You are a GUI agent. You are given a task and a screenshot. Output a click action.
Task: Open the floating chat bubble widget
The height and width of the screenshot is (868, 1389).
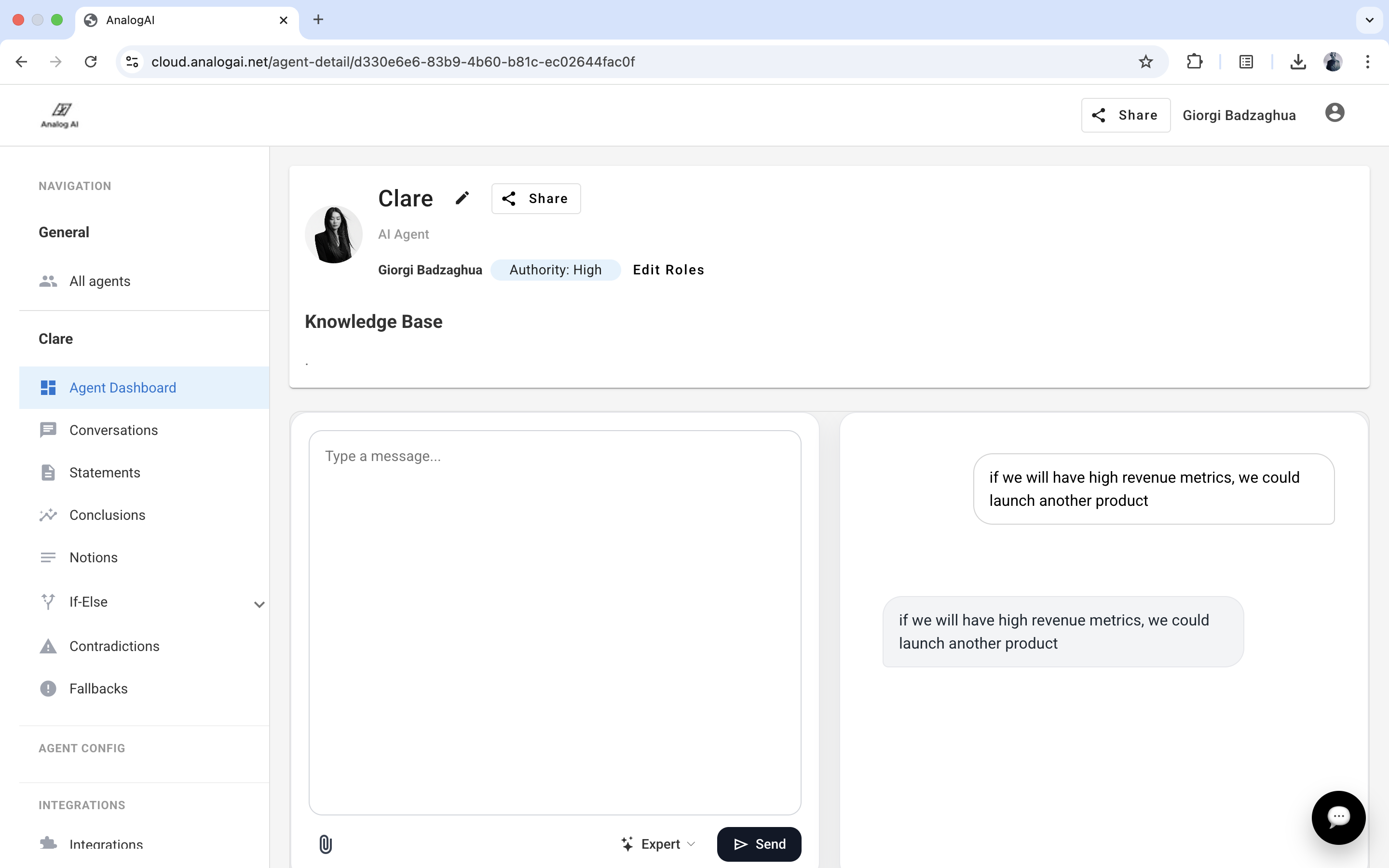tap(1338, 817)
